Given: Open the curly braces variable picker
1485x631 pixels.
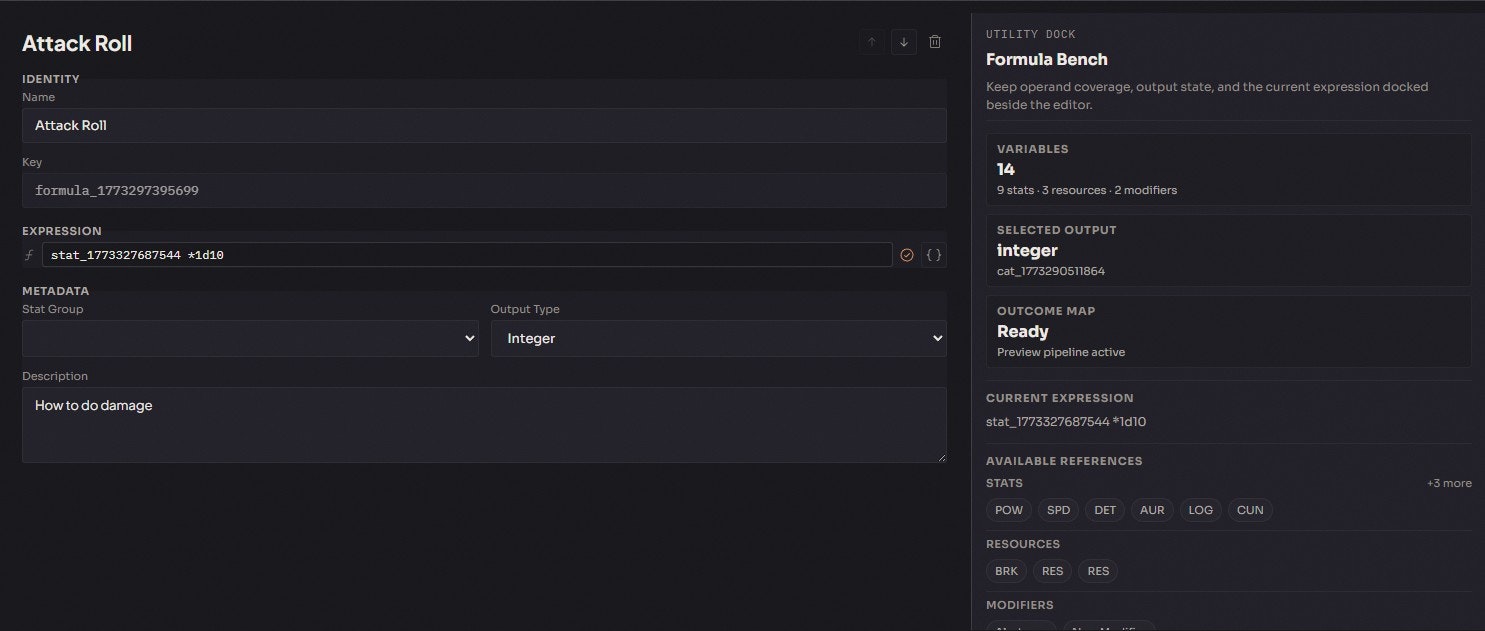Looking at the screenshot, I should click(x=934, y=255).
